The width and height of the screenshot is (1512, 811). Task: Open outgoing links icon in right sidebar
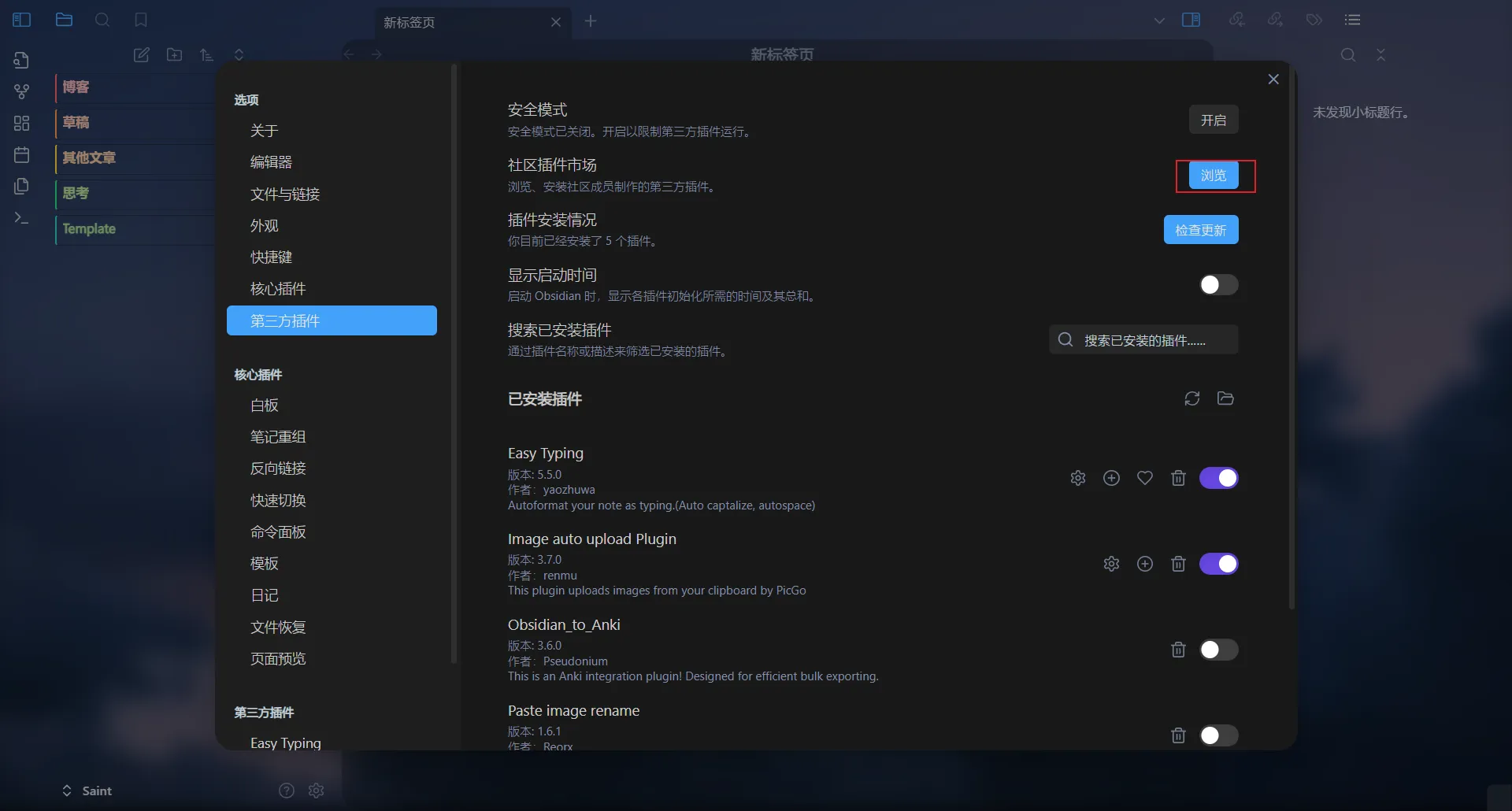point(1276,20)
